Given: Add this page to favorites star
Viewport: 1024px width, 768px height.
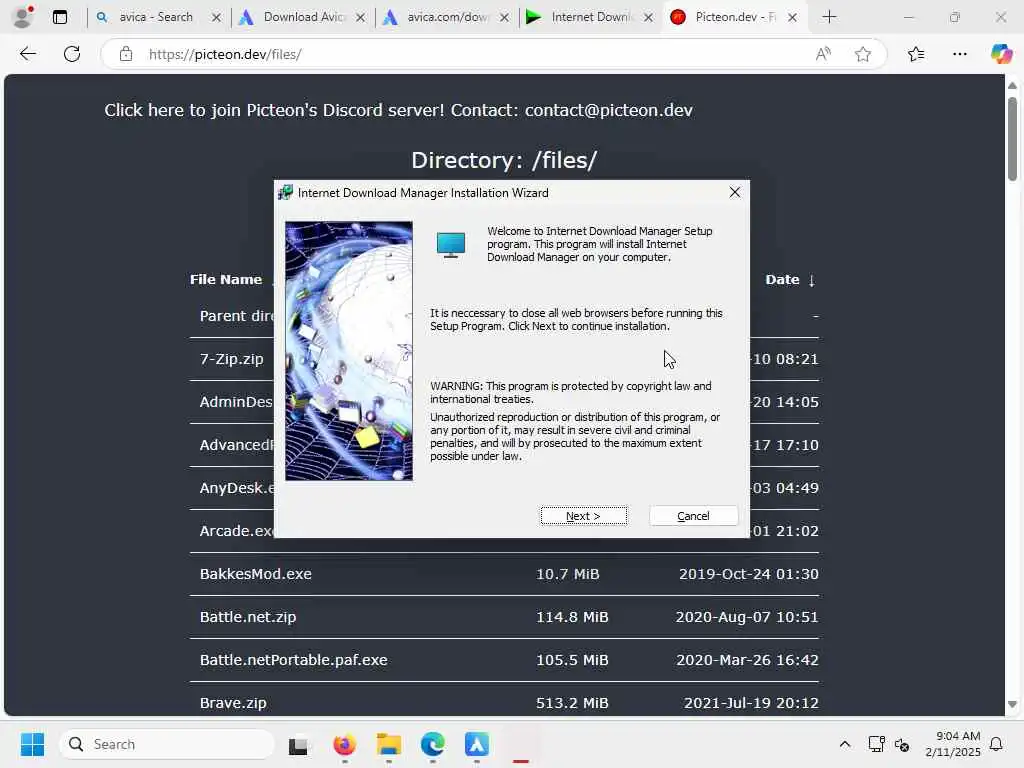Looking at the screenshot, I should click(863, 54).
